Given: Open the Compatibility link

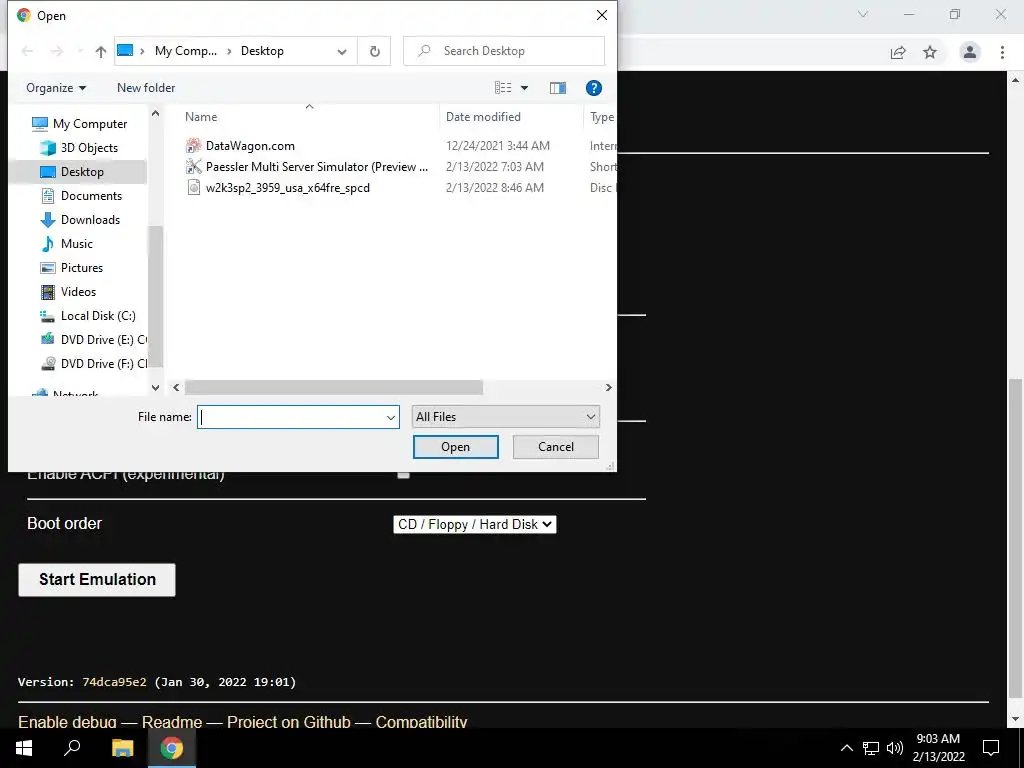Looking at the screenshot, I should (421, 722).
